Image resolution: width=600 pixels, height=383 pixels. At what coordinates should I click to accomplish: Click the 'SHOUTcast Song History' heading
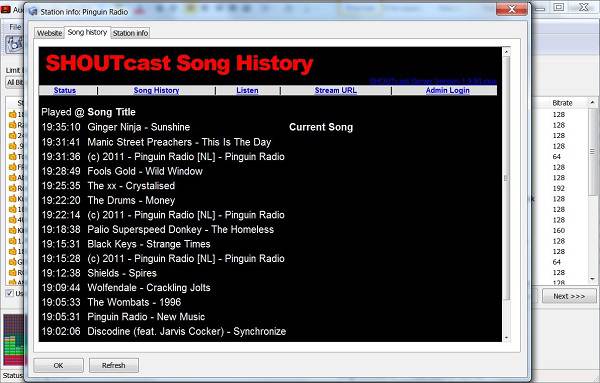[179, 64]
